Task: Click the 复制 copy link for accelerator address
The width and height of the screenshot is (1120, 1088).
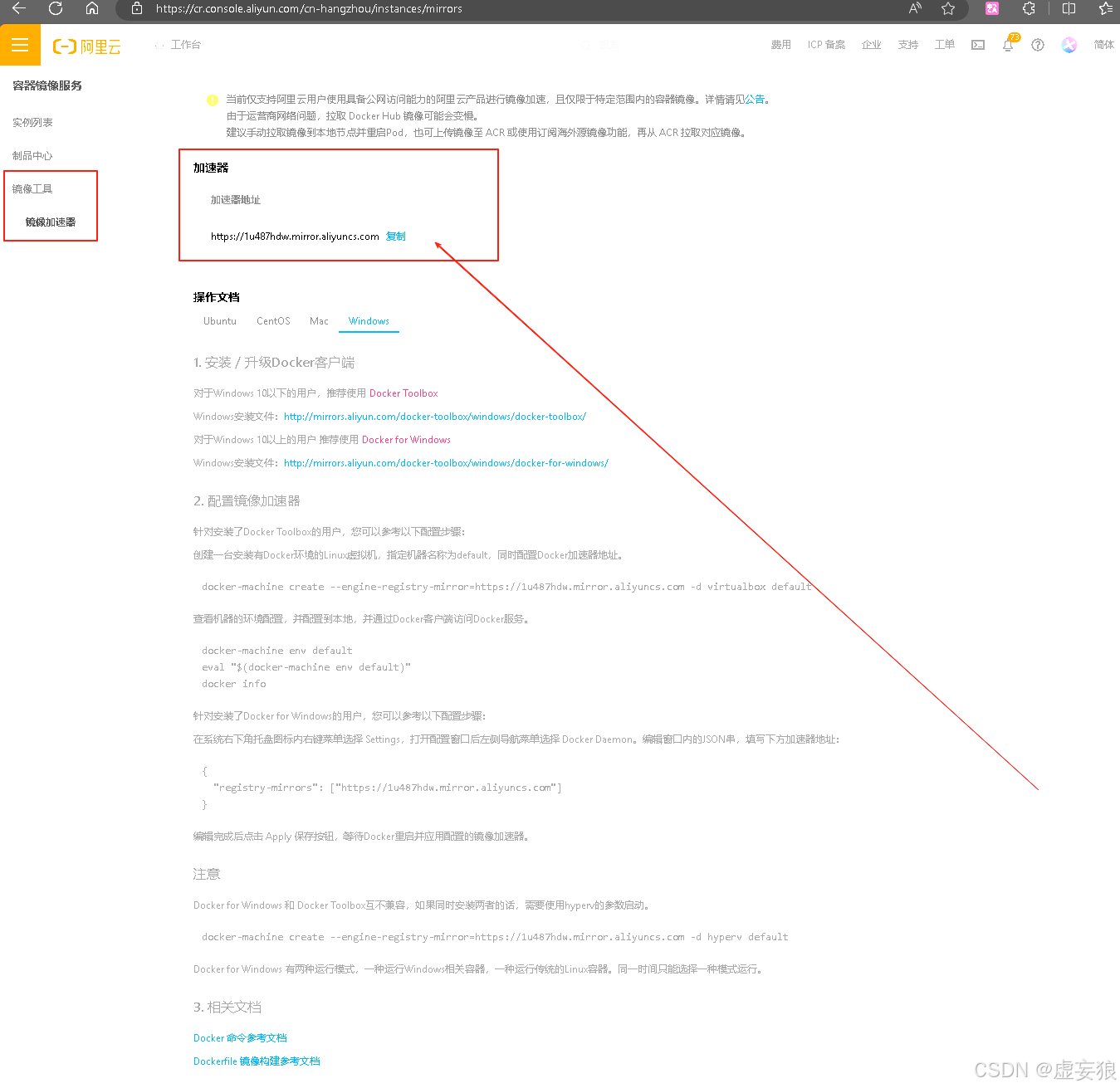Action: [396, 237]
